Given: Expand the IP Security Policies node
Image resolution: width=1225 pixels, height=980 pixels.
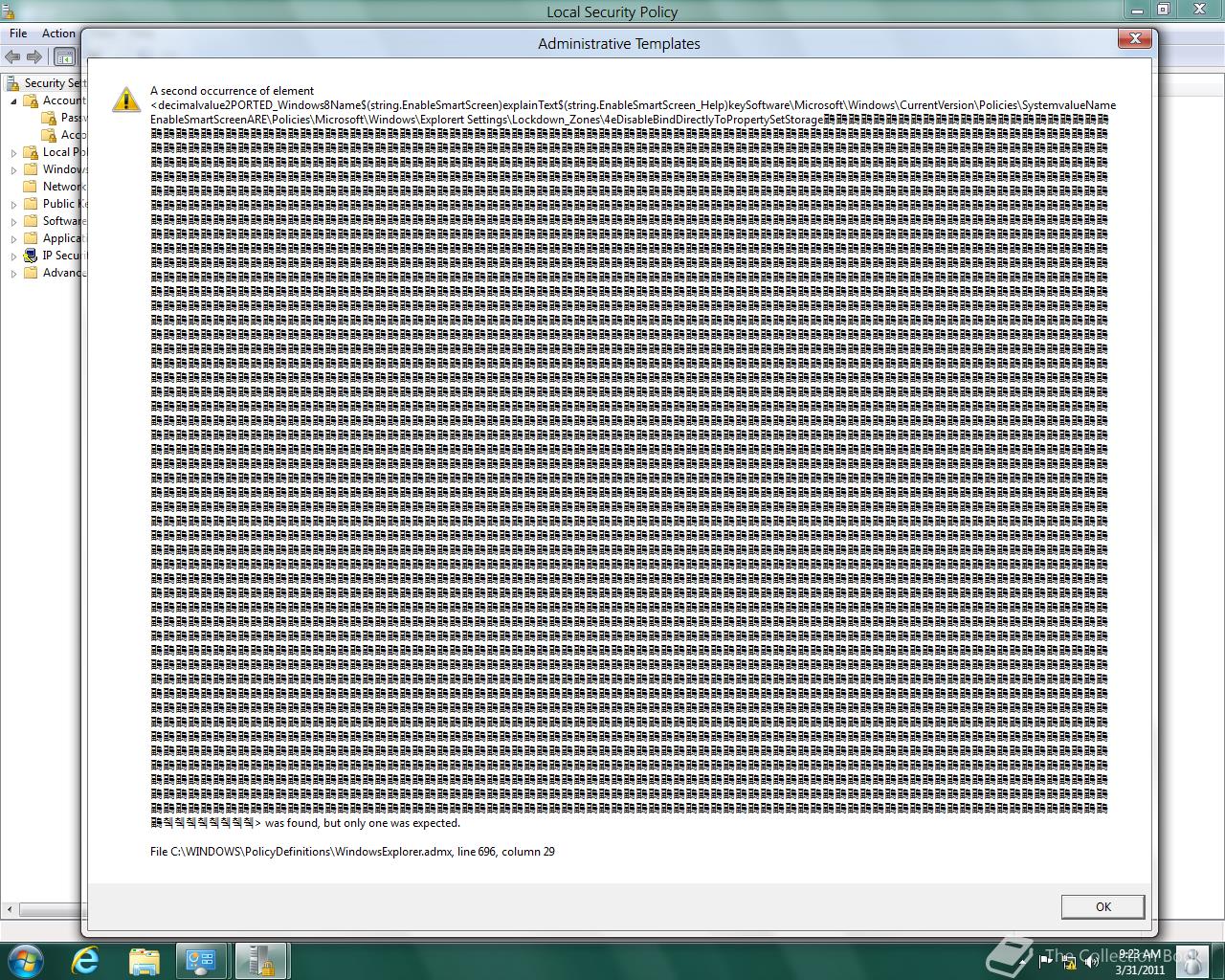Looking at the screenshot, I should pyautogui.click(x=13, y=256).
